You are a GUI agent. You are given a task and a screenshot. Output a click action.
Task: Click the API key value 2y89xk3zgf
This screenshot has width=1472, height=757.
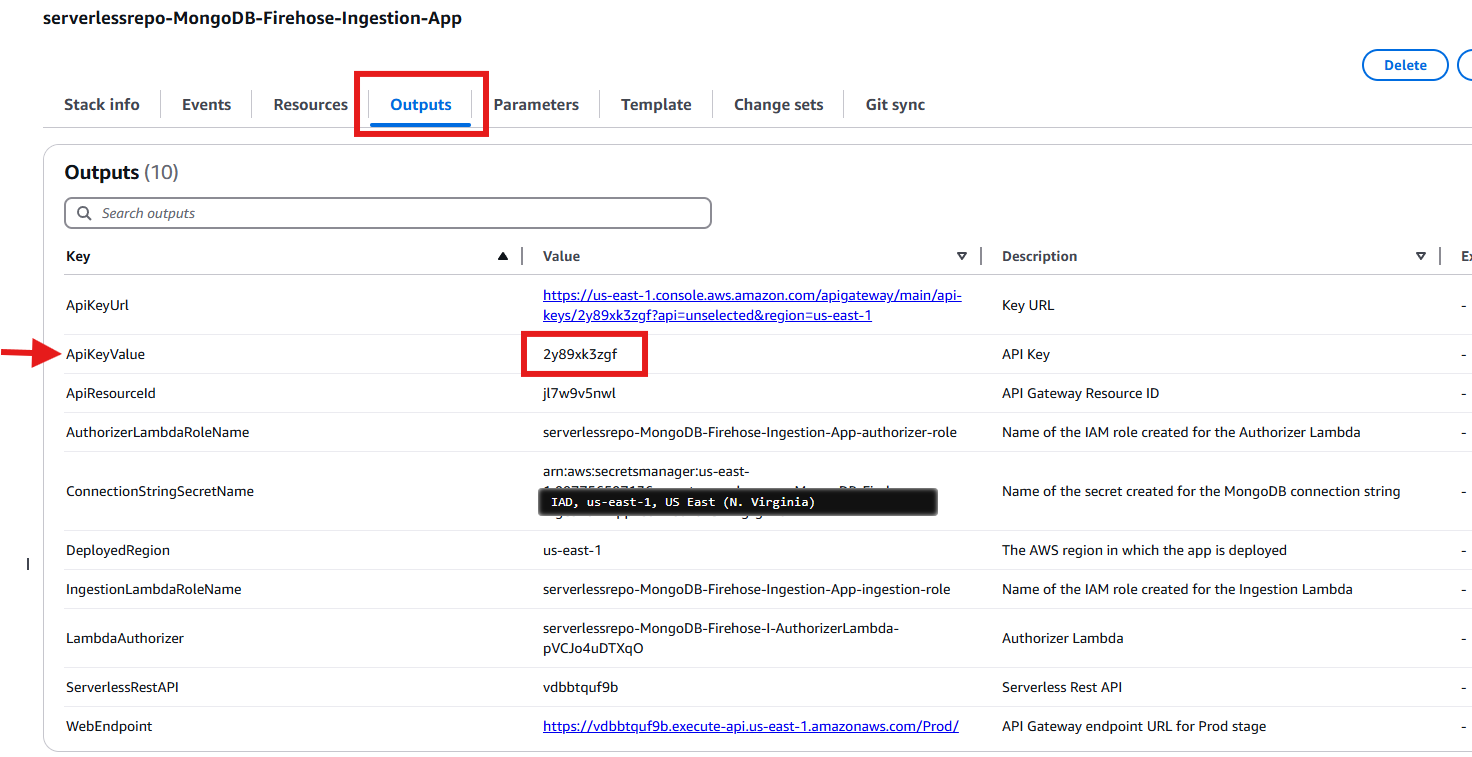[580, 354]
